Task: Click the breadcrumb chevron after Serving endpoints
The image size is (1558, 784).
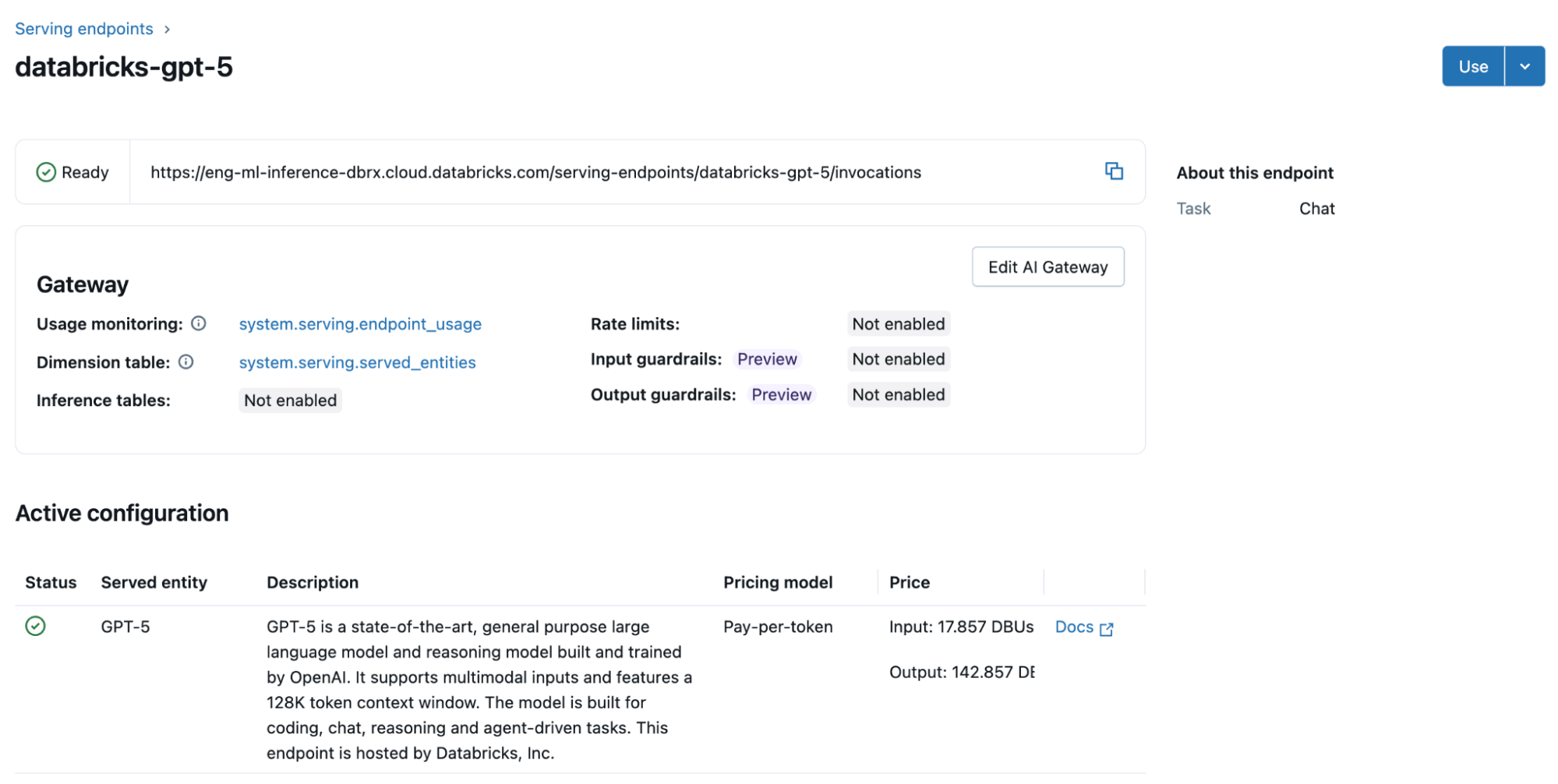Action: point(167,30)
